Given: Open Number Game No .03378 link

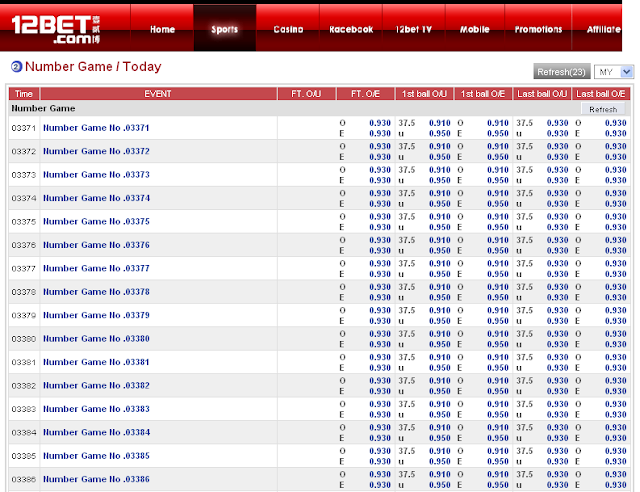Looking at the screenshot, I should tap(96, 292).
